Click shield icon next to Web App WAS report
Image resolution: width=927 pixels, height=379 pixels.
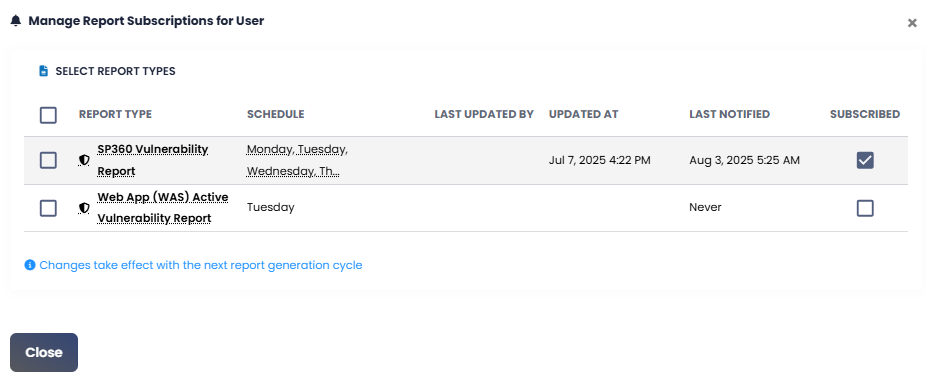coord(85,208)
